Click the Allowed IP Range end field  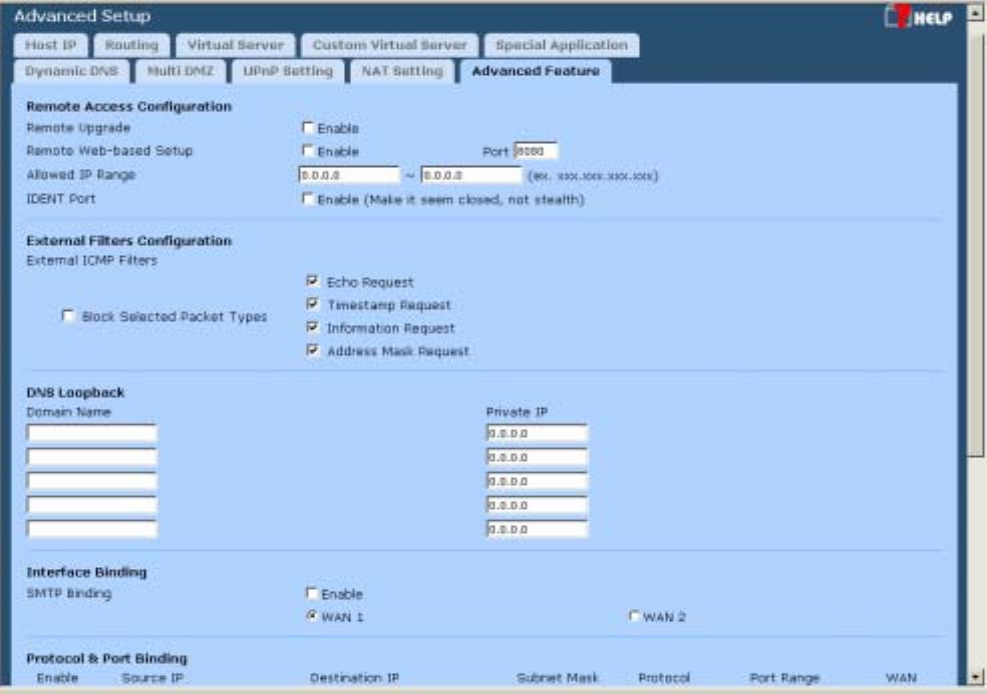coord(471,175)
